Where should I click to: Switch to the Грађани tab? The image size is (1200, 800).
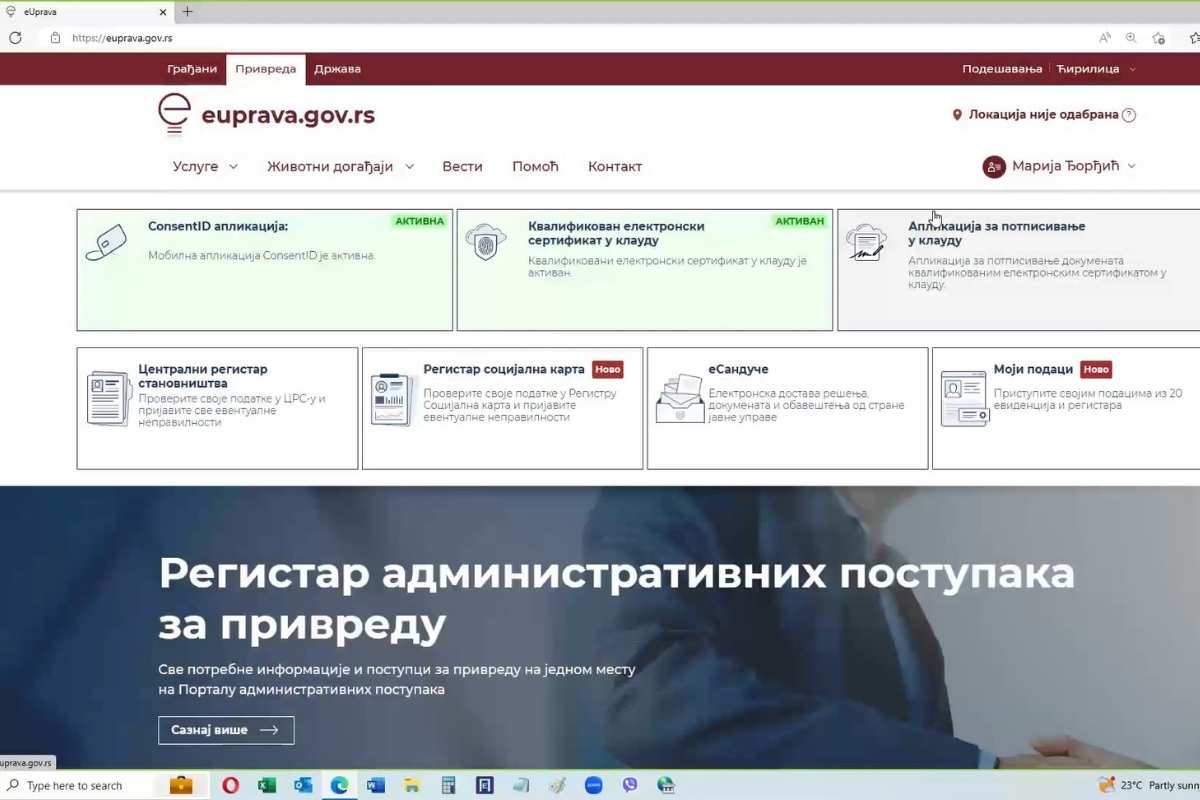tap(192, 69)
